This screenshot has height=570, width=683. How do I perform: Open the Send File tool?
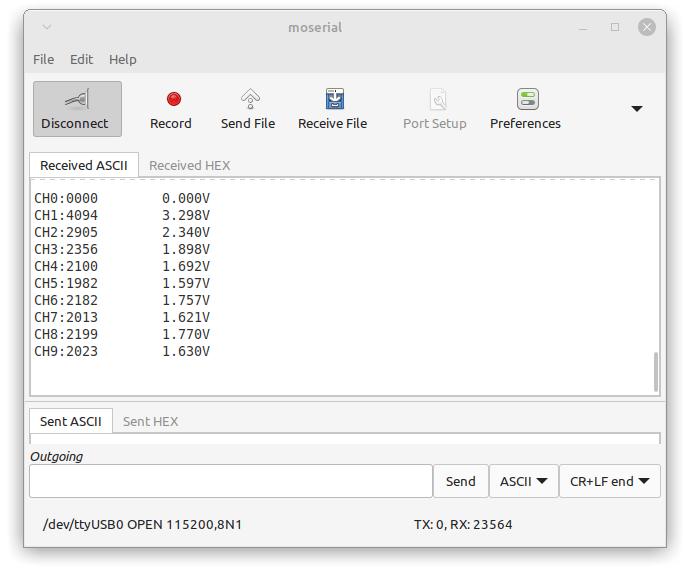[x=248, y=109]
